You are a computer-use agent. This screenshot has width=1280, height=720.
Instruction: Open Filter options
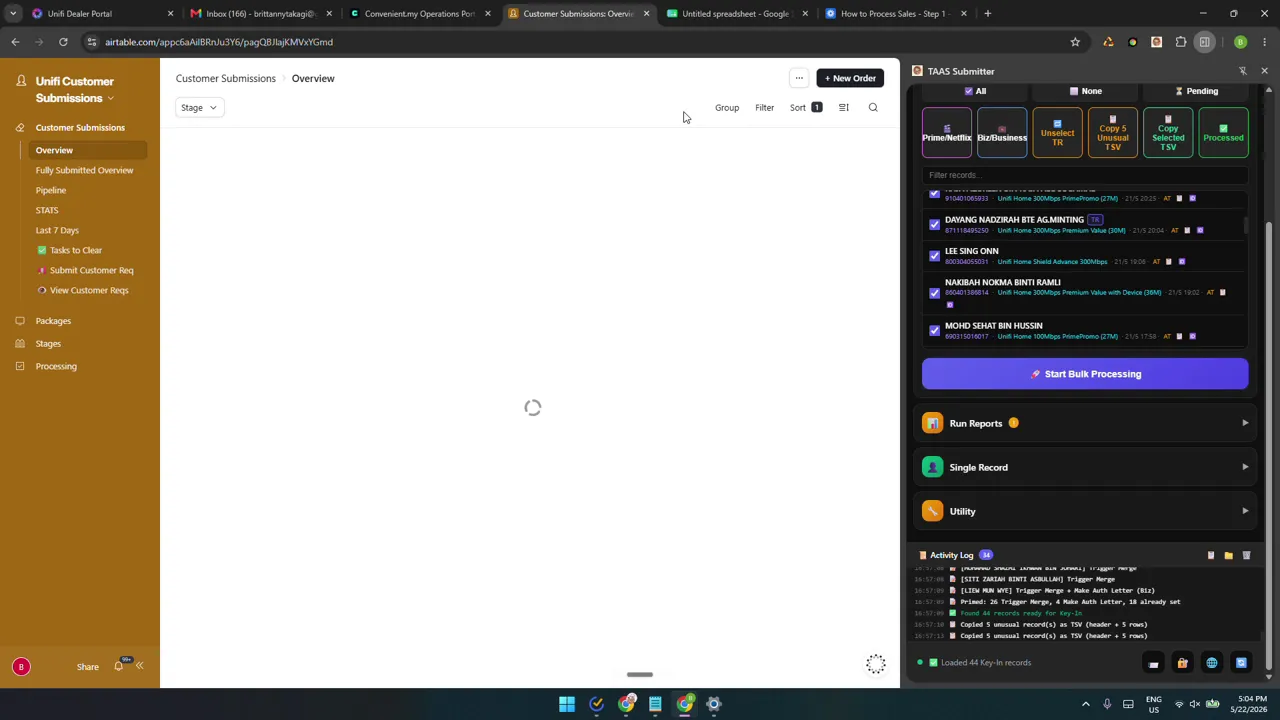(x=764, y=107)
